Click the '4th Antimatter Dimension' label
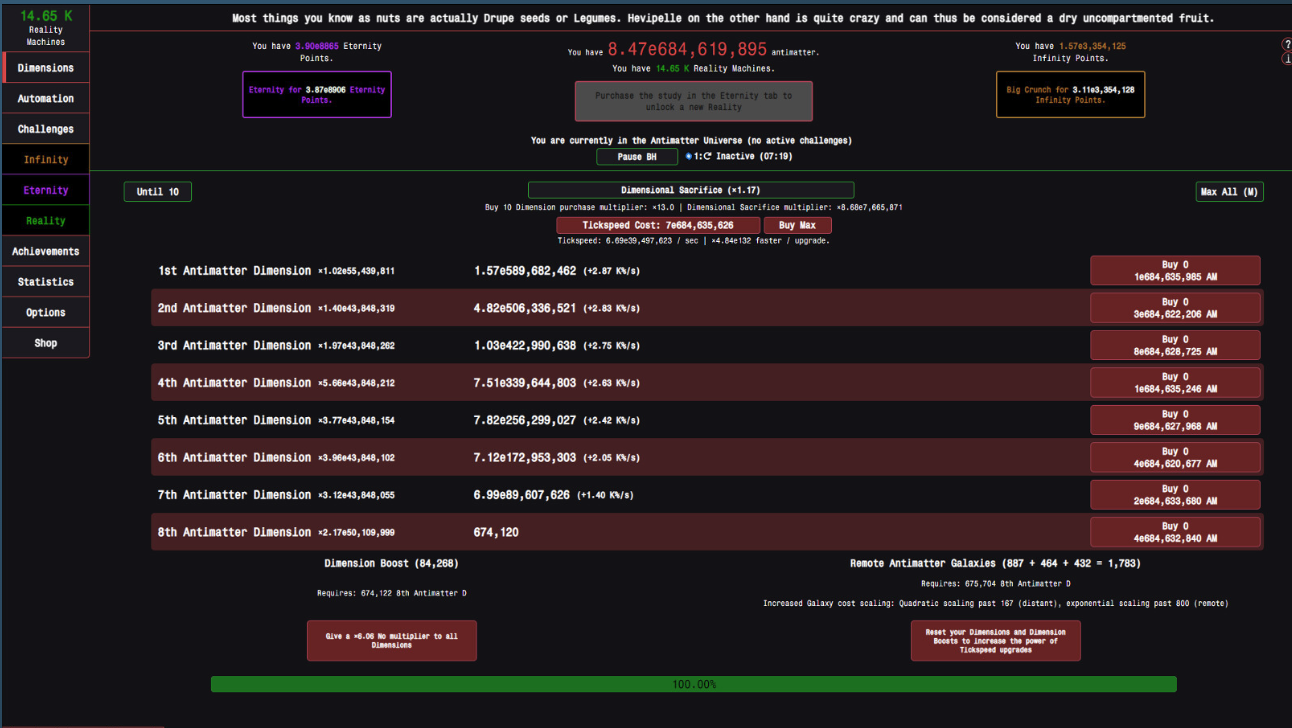 coord(234,383)
